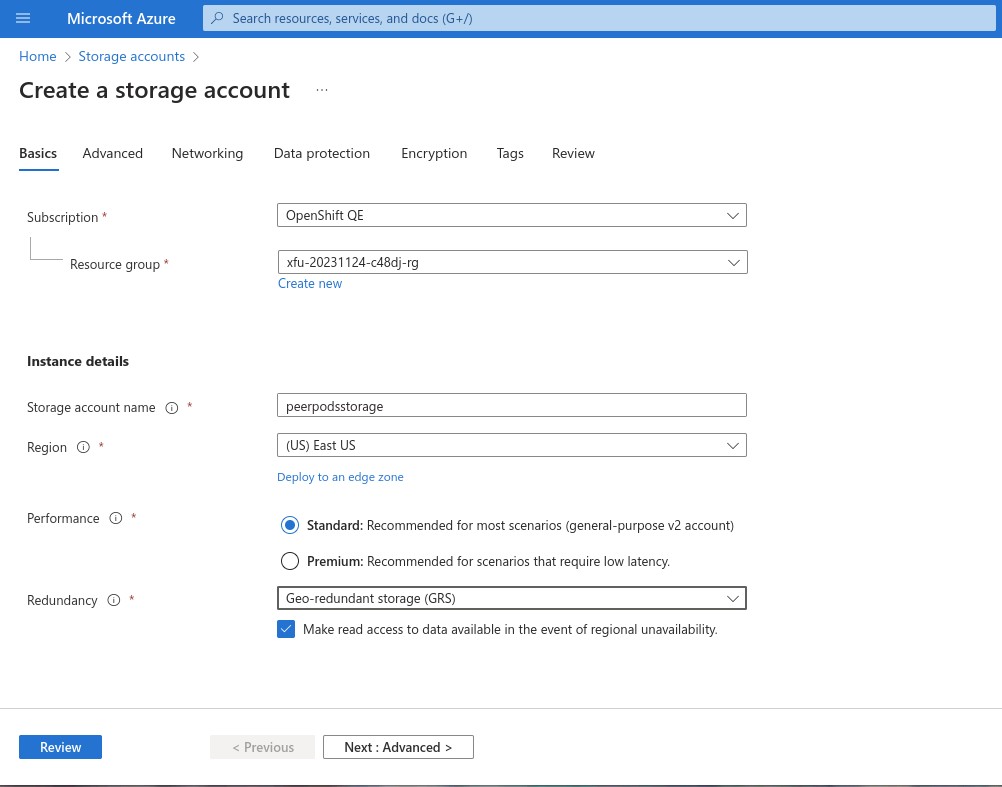
Task: Uncheck the read access availability checkbox
Action: [x=286, y=629]
